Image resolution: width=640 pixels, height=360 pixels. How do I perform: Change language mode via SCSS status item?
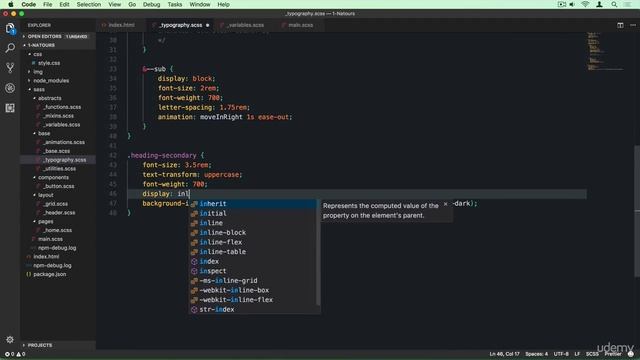click(x=592, y=354)
